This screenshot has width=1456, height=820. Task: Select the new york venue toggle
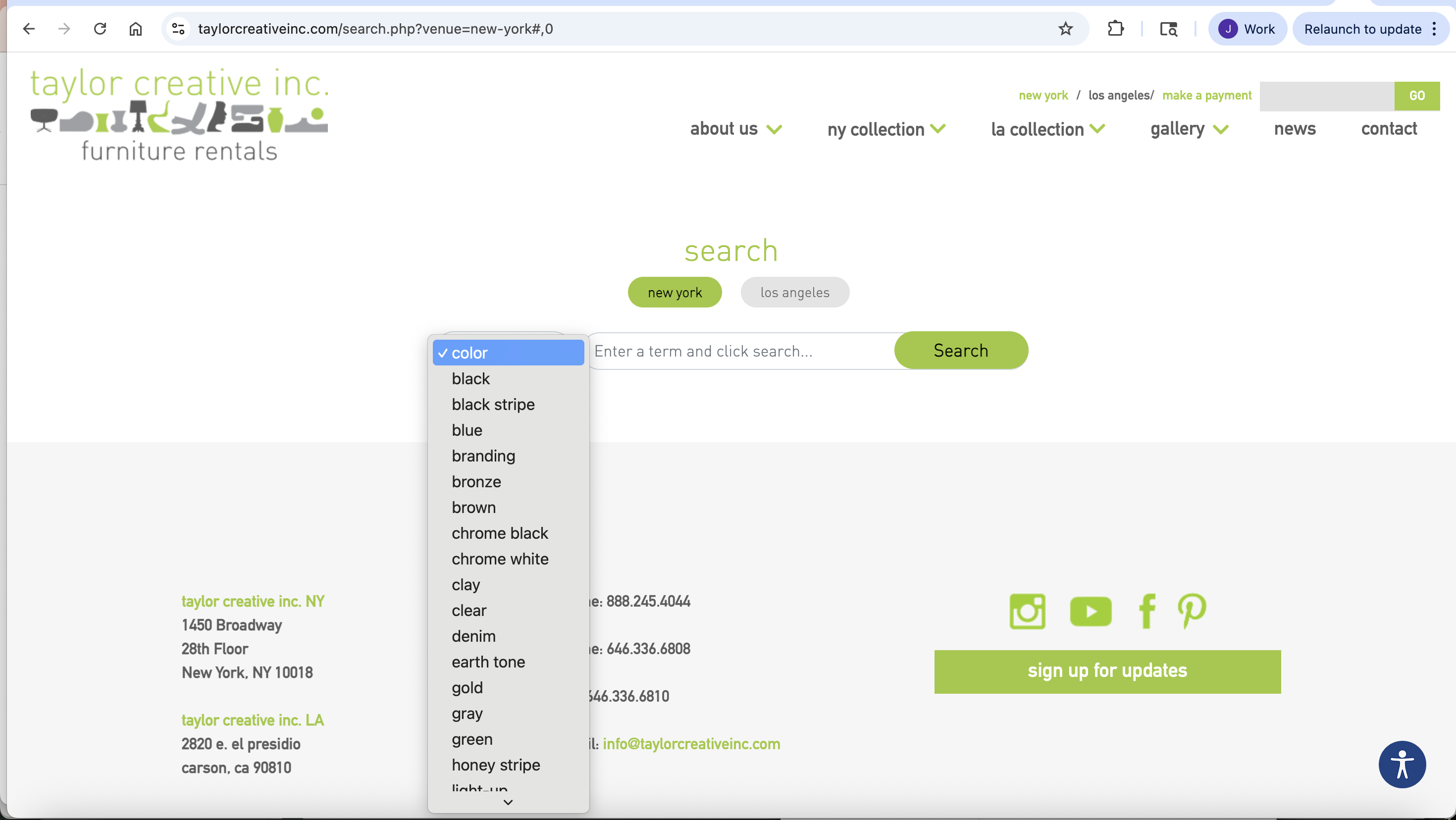tap(675, 292)
